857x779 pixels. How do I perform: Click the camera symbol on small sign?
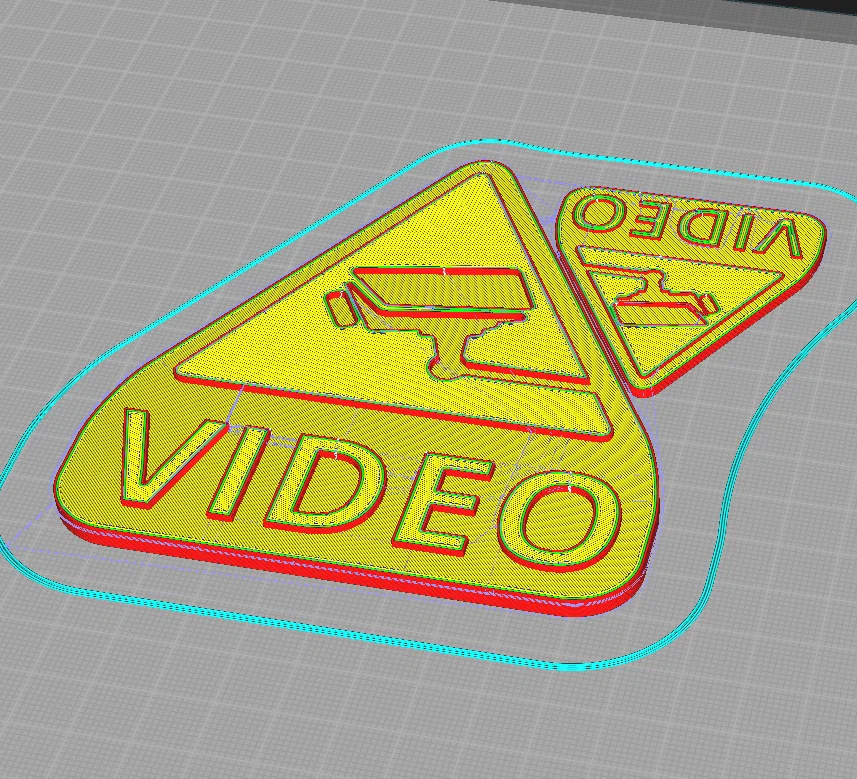pos(664,298)
